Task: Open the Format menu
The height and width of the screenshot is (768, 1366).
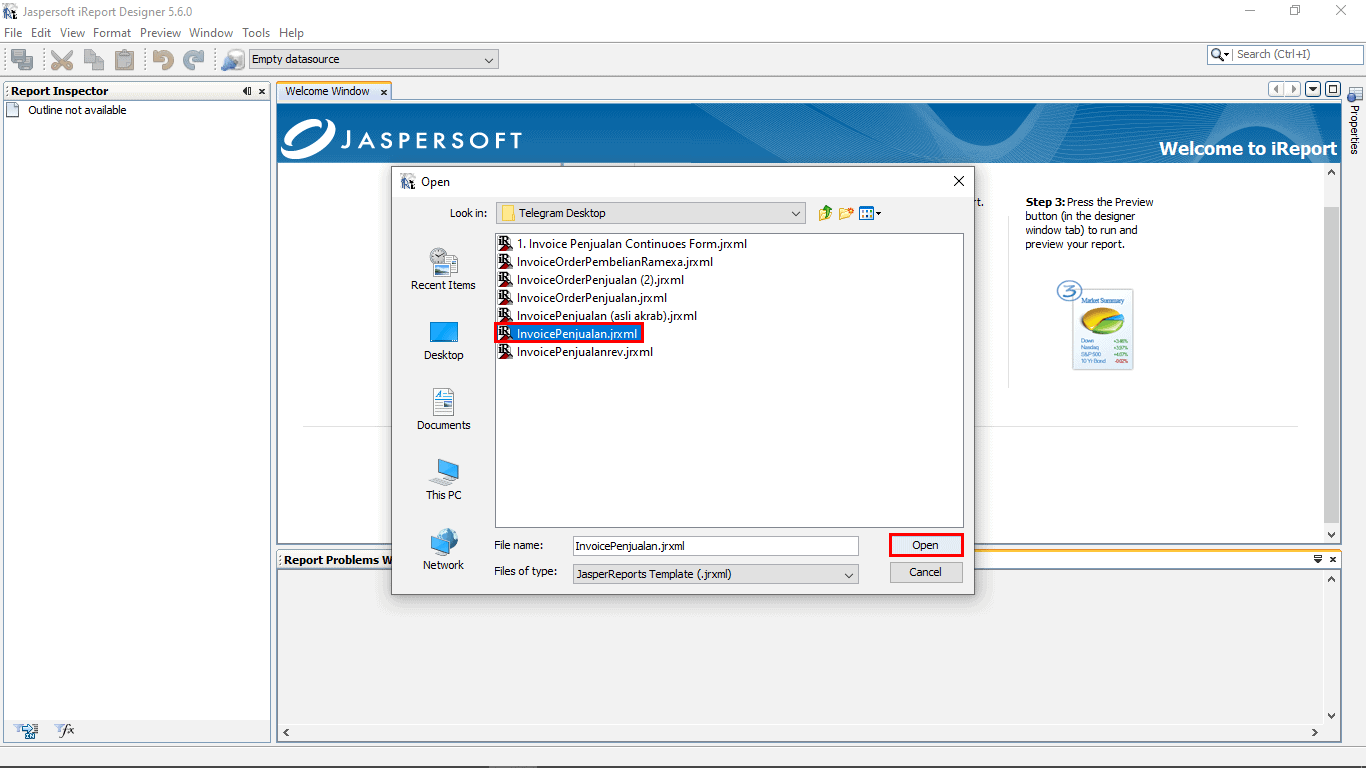Action: click(112, 33)
